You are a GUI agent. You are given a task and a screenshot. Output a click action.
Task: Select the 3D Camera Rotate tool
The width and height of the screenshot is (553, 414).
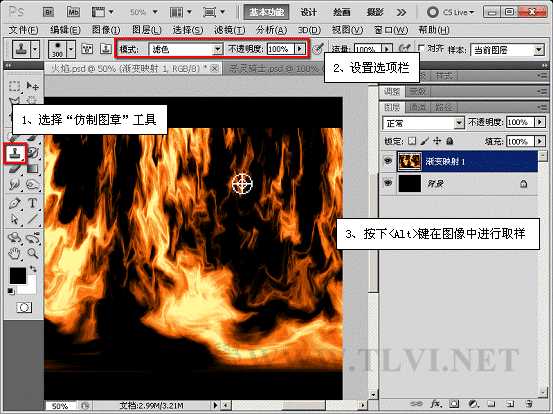point(33,237)
